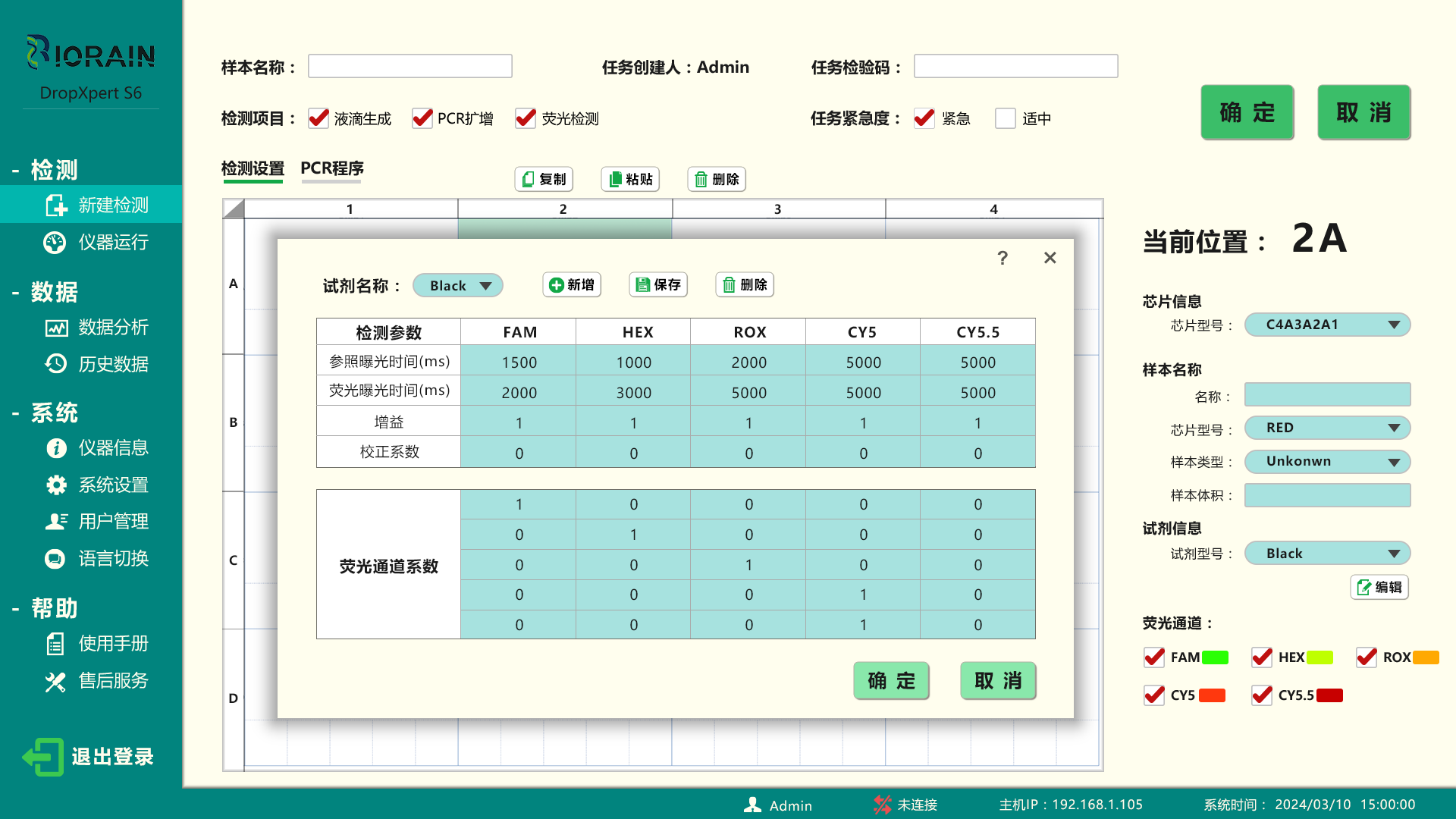Click the 退出登录 logout icon
Image resolution: width=1456 pixels, height=819 pixels.
tap(43, 755)
